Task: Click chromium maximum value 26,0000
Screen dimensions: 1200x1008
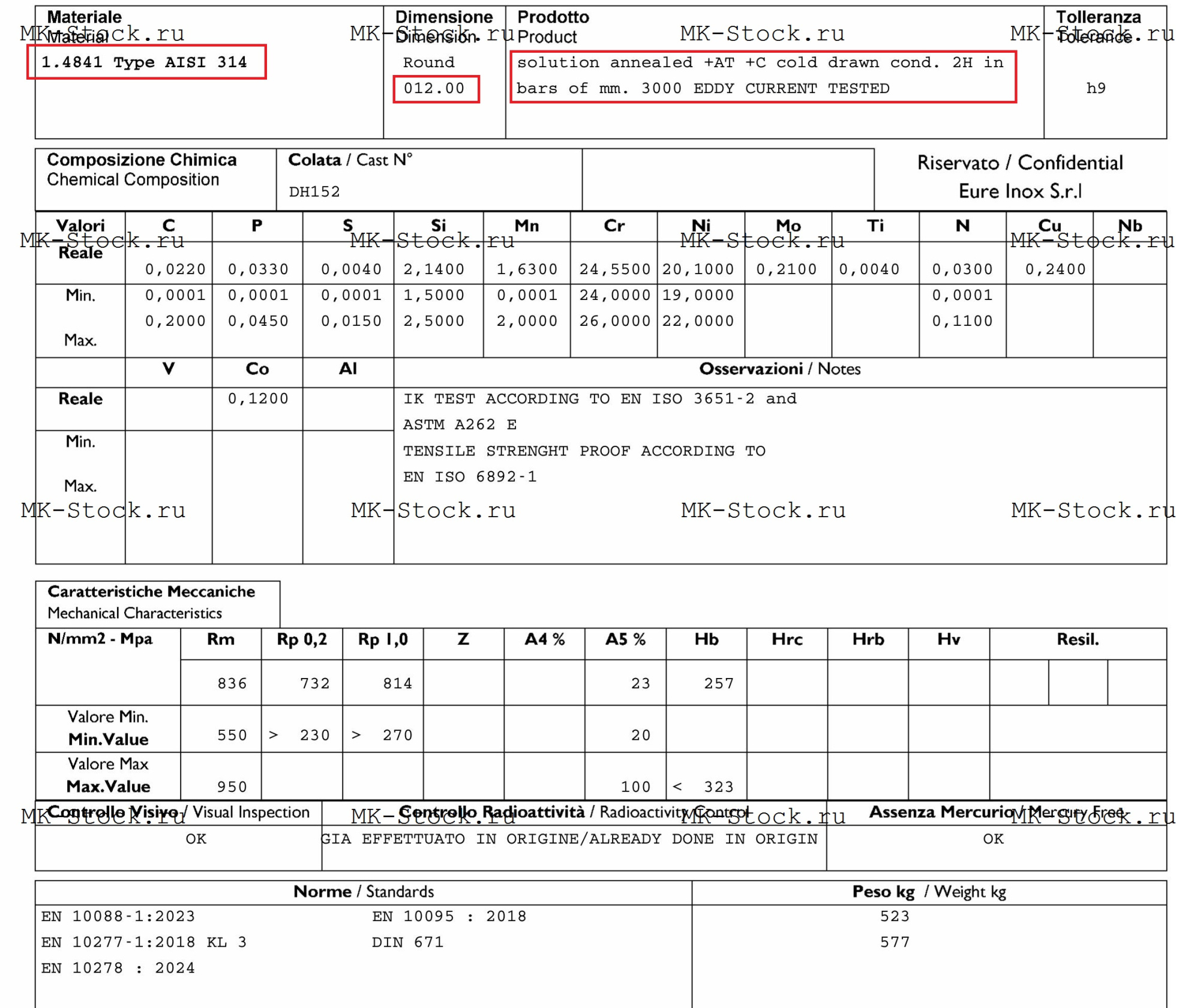Action: (615, 321)
